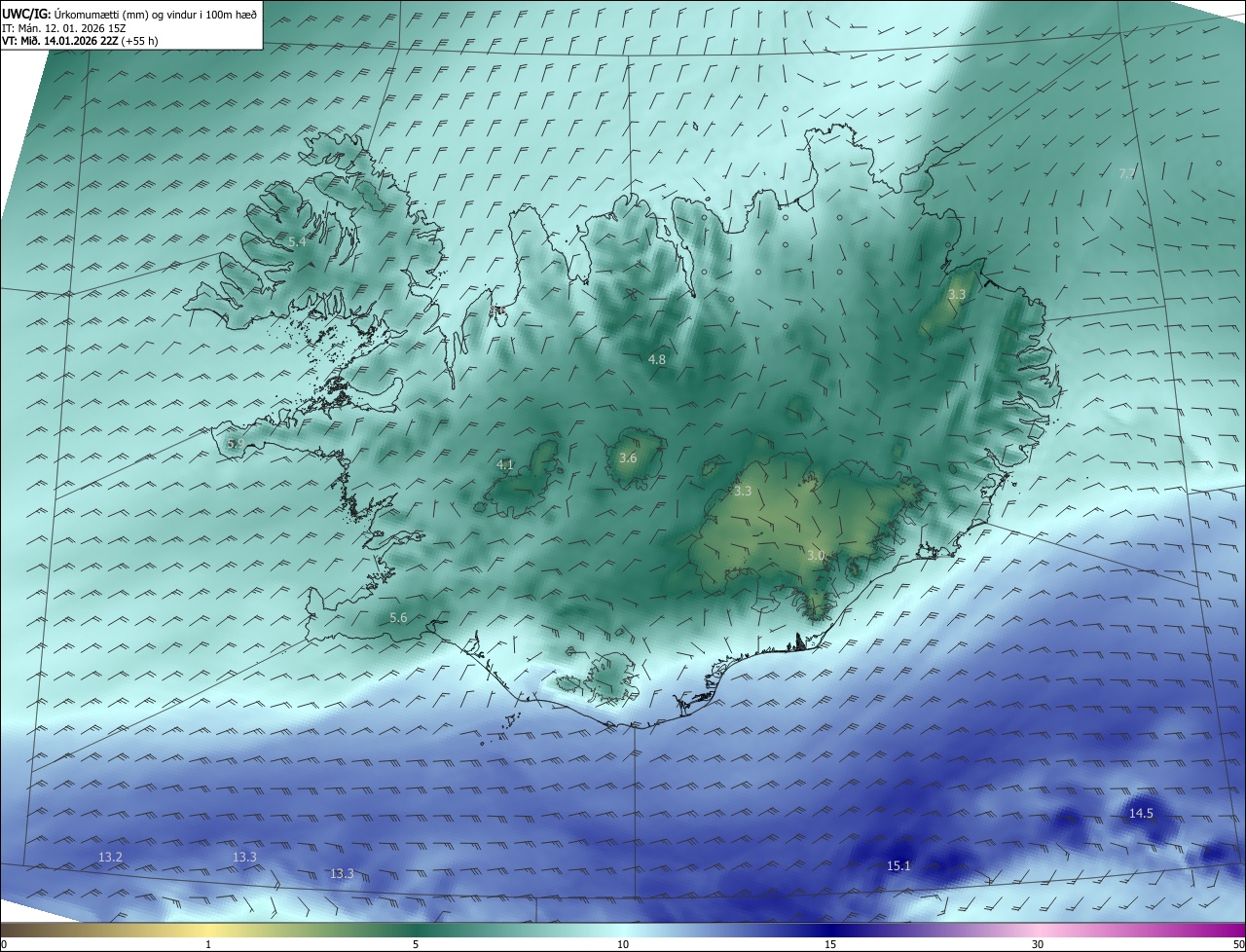This screenshot has height=952, width=1246.
Task: Click the '30' tick on the color scale
Action: [1038, 944]
